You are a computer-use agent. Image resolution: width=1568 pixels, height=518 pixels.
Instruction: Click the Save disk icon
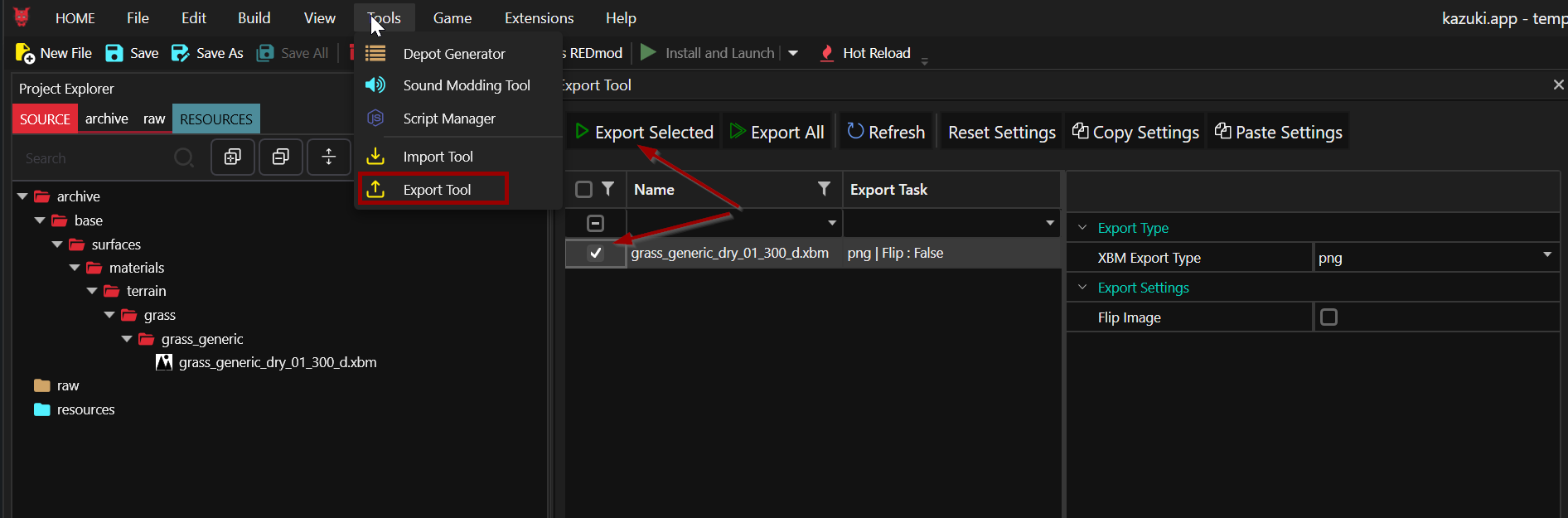point(114,54)
